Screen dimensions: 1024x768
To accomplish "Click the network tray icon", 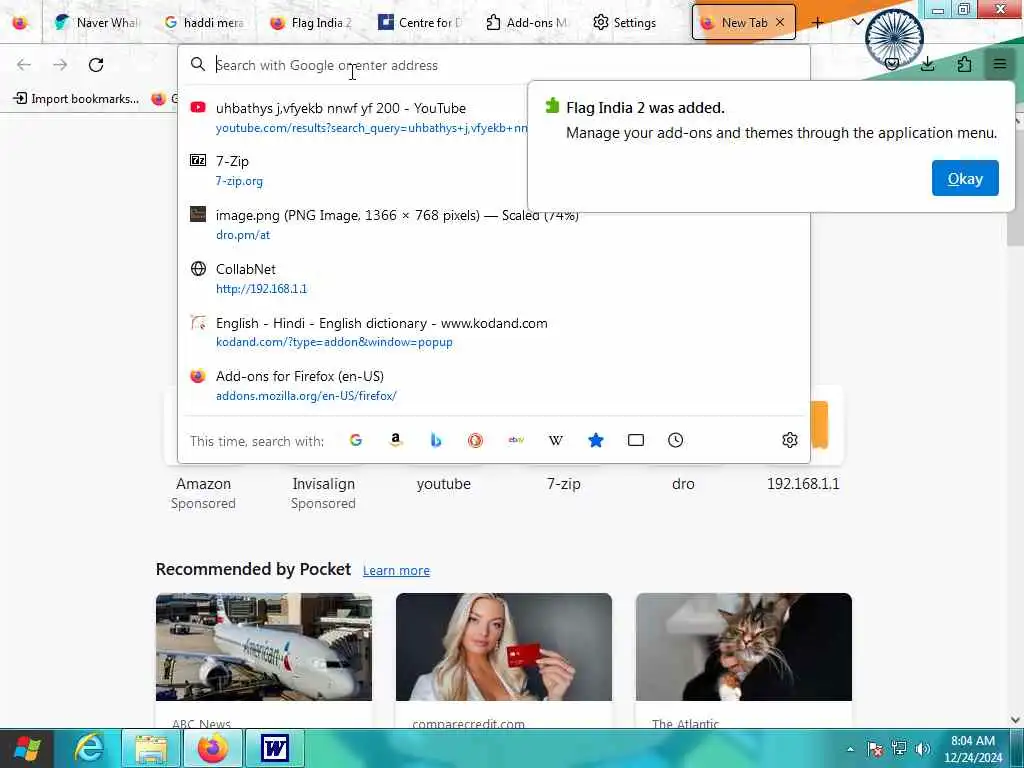I will (899, 748).
